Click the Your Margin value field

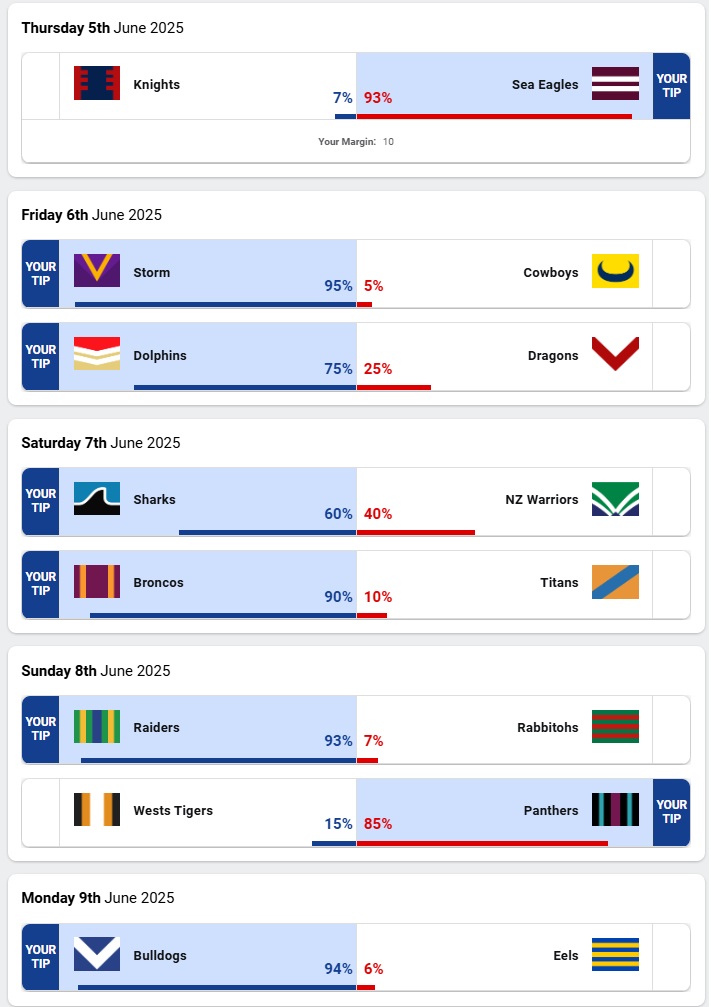tap(388, 142)
